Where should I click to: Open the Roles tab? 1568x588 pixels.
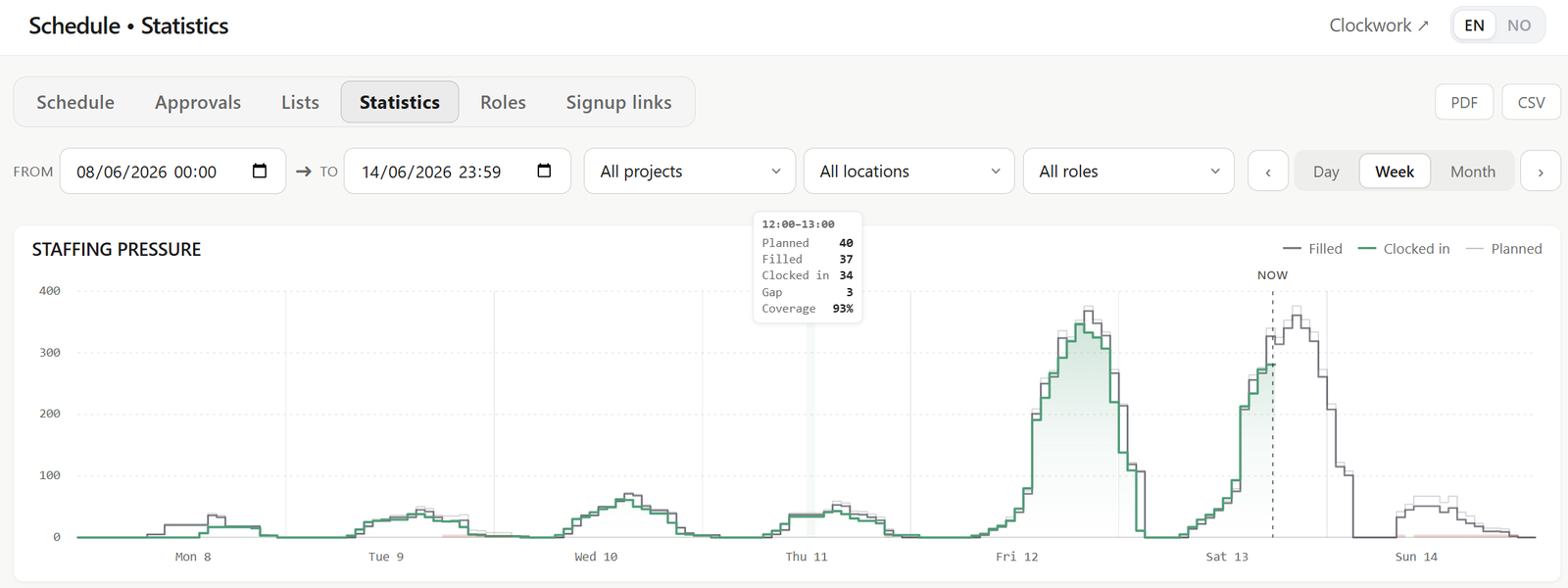pos(503,102)
